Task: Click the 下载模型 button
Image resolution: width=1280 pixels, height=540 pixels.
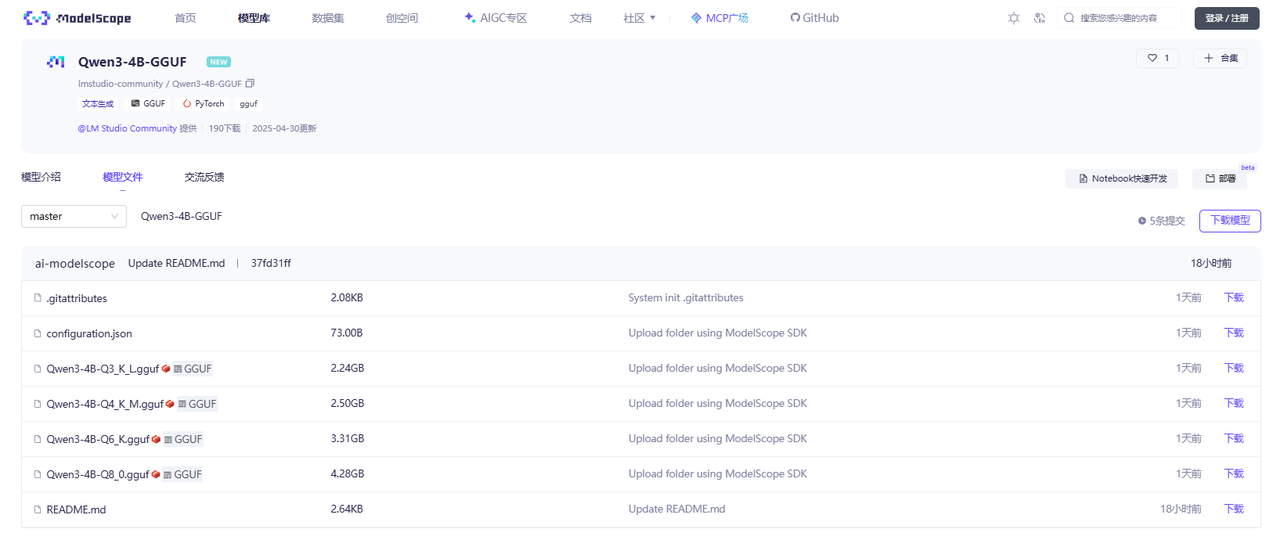Action: pos(1229,220)
